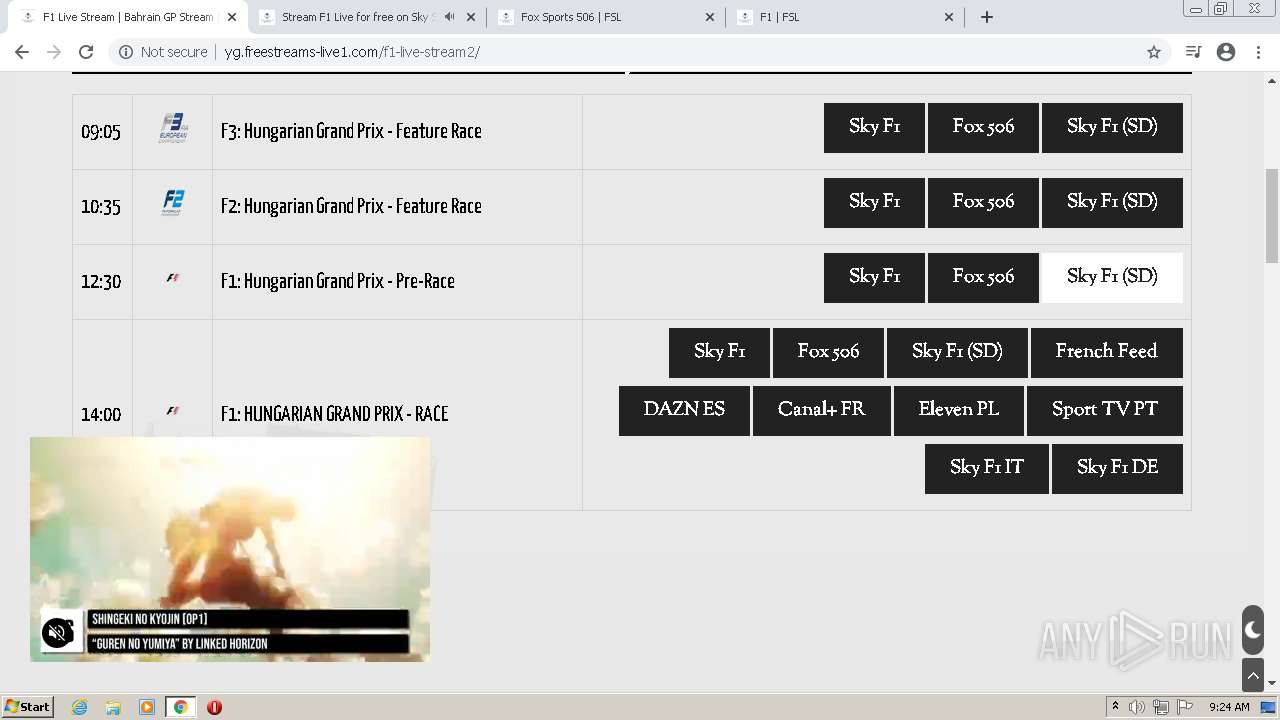
Task: Open the Windows Start menu
Action: (x=28, y=706)
